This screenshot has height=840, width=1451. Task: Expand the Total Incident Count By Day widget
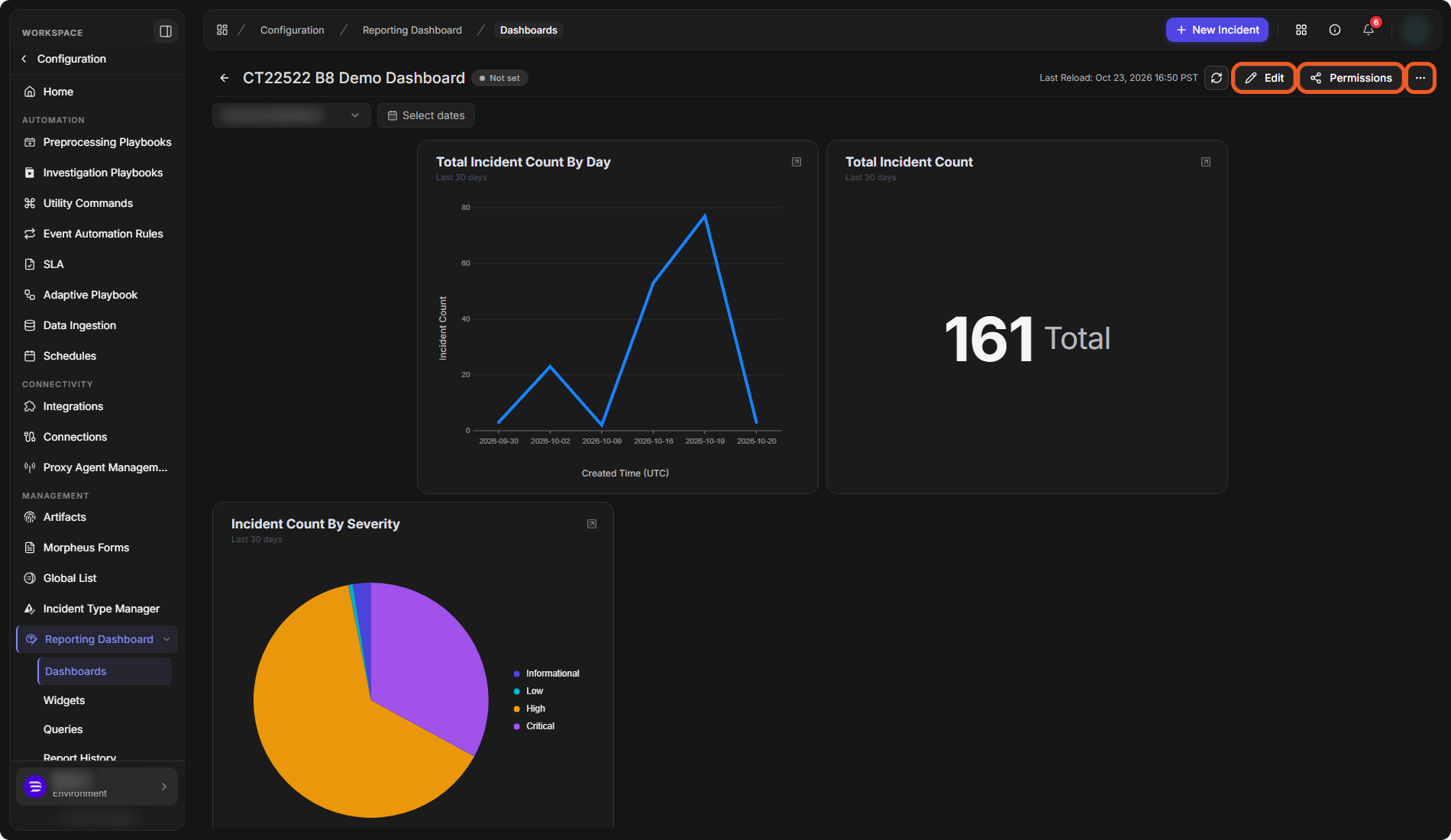point(796,162)
